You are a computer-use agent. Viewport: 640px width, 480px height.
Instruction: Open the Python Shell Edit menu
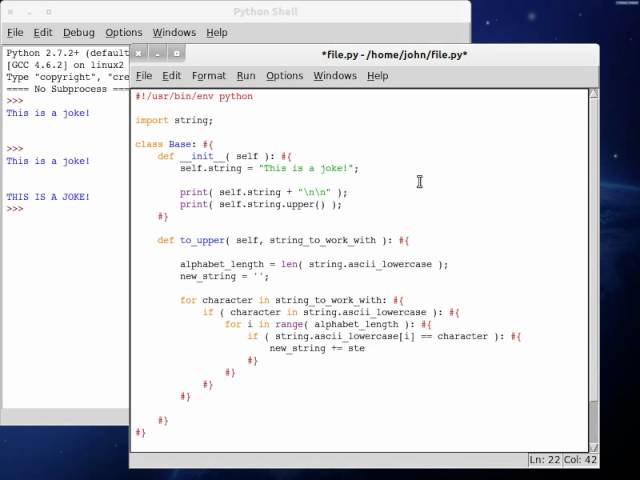point(44,32)
